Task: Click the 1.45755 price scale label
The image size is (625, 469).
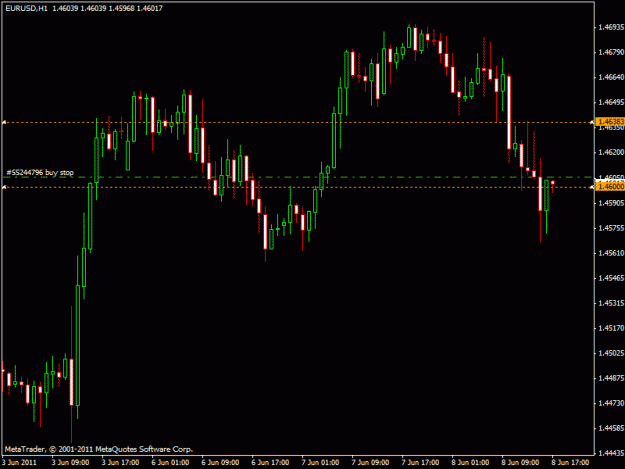Action: click(611, 228)
